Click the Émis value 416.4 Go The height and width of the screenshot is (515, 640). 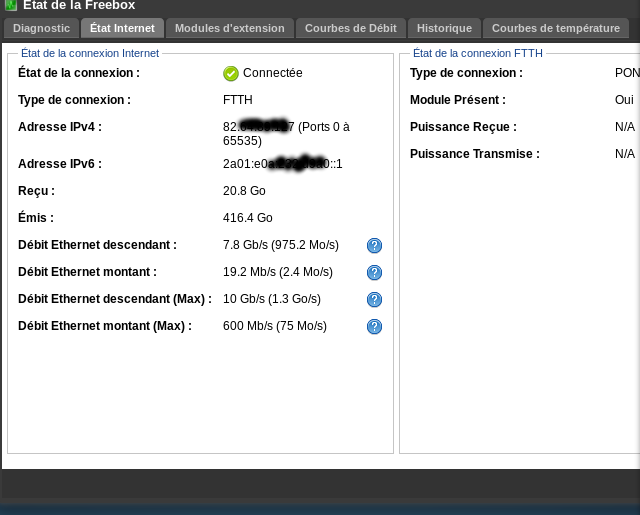click(x=248, y=218)
